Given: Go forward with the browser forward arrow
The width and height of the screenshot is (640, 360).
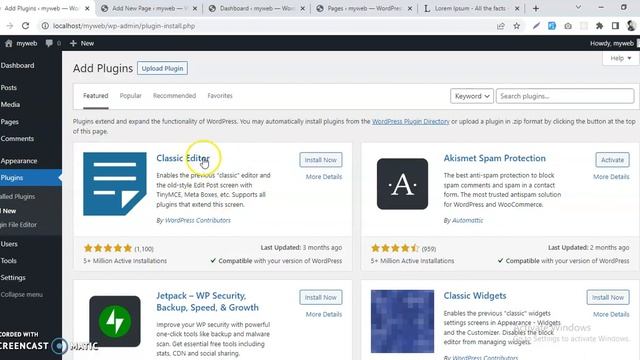Looking at the screenshot, I should coord(9,26).
